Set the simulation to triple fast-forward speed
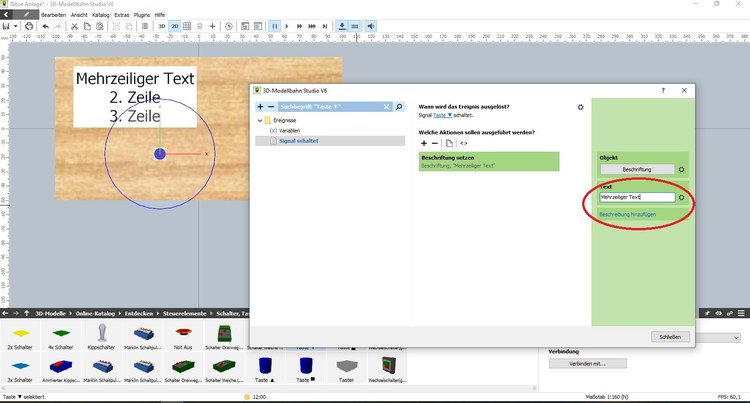 312,26
